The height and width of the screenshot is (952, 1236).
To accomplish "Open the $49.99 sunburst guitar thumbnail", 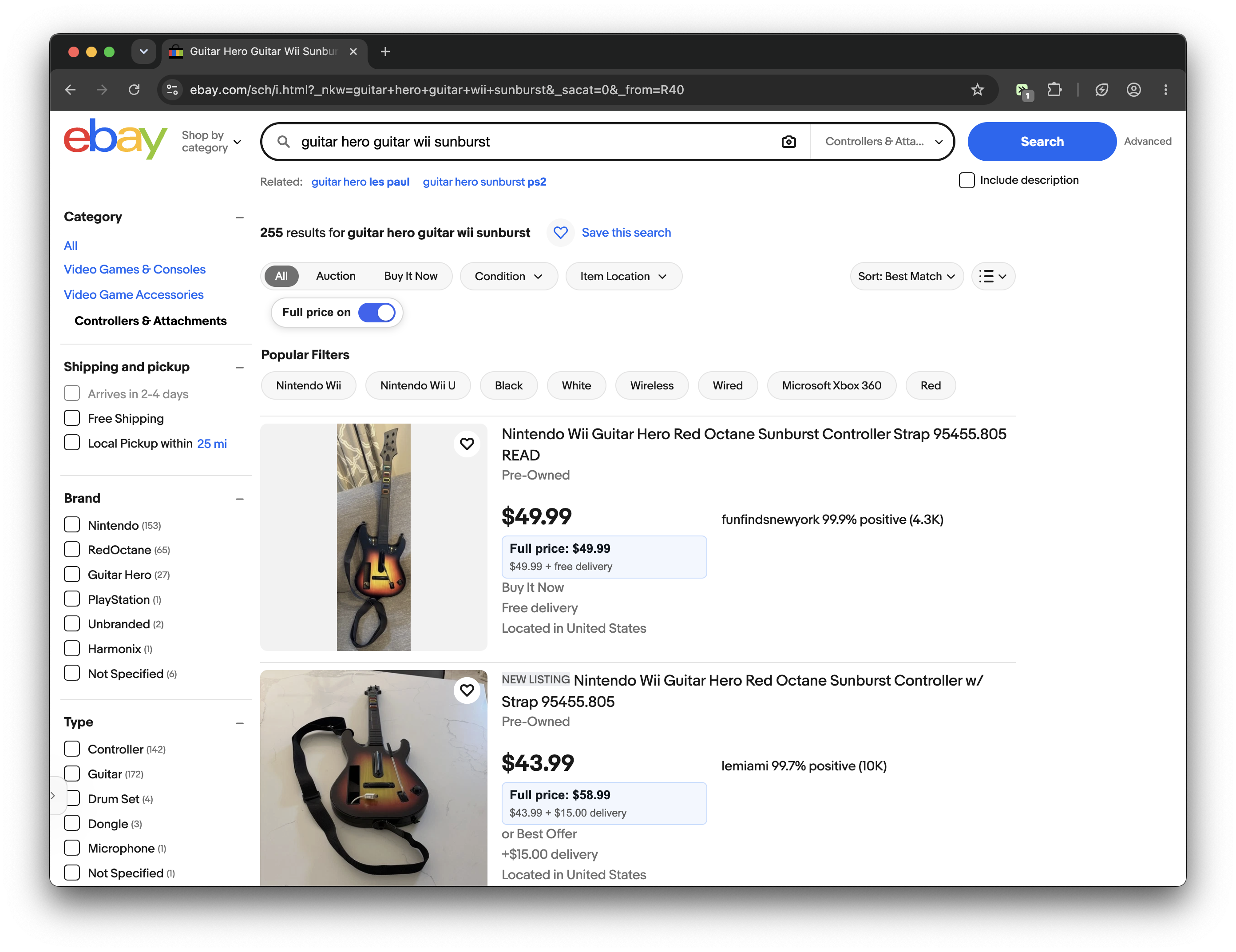I will click(373, 537).
